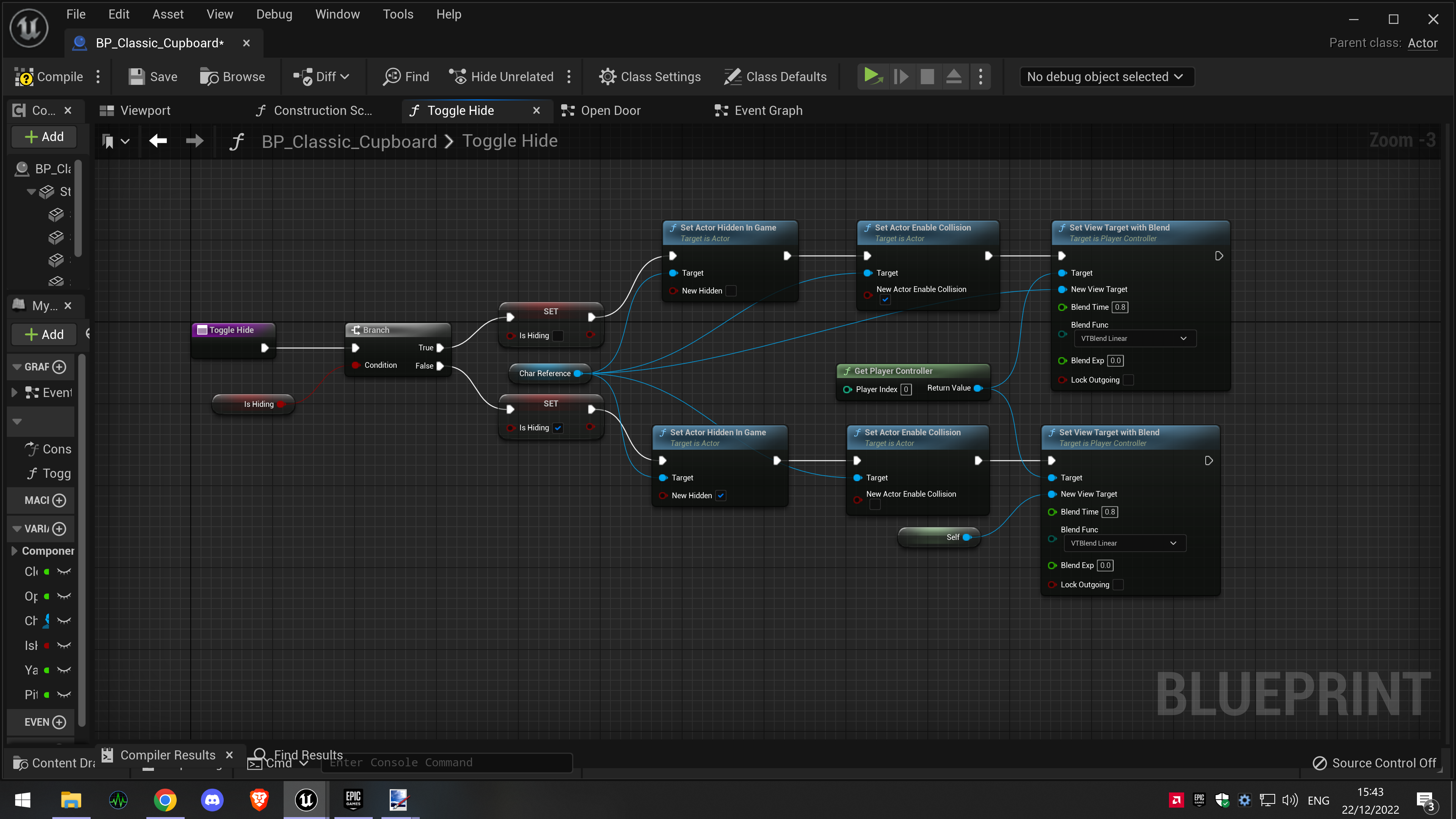This screenshot has width=1456, height=819.
Task: Expand the Components variable category
Action: point(15,551)
